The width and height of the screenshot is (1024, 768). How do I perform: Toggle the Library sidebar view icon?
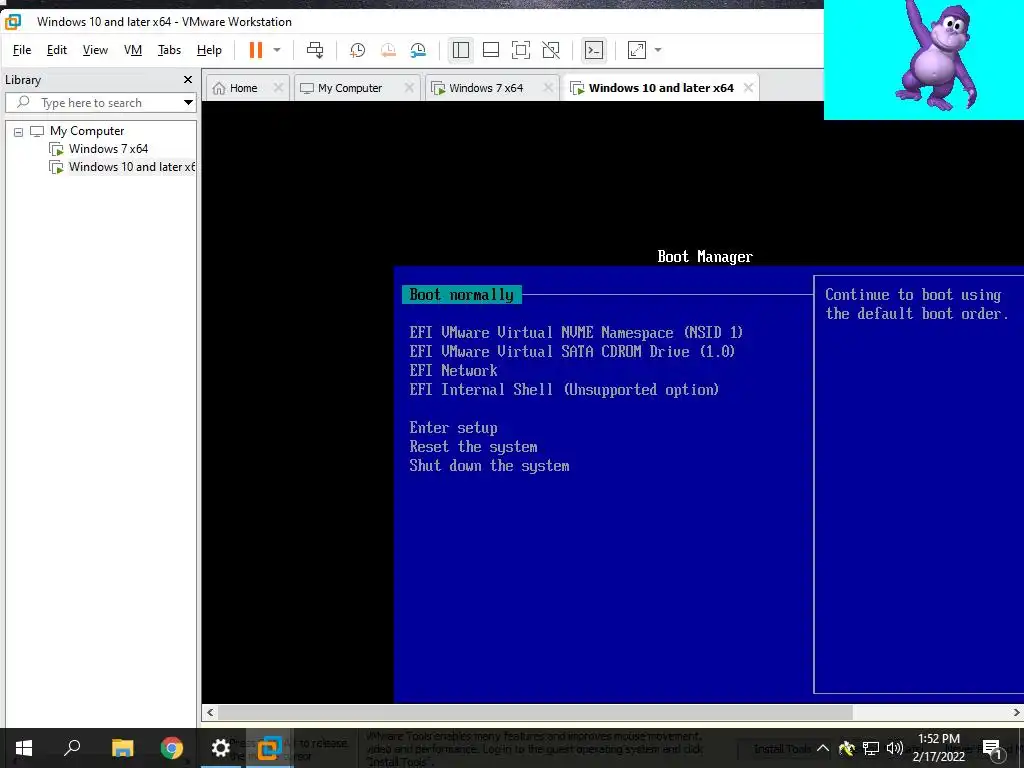click(x=461, y=50)
